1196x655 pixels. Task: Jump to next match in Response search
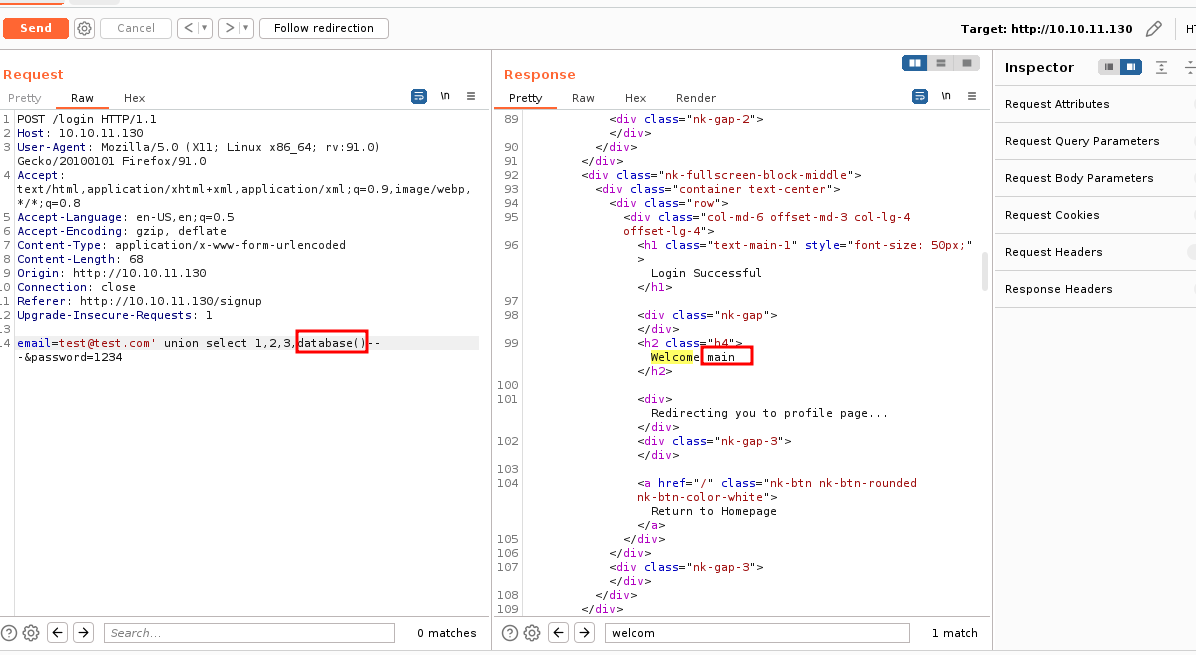click(584, 633)
